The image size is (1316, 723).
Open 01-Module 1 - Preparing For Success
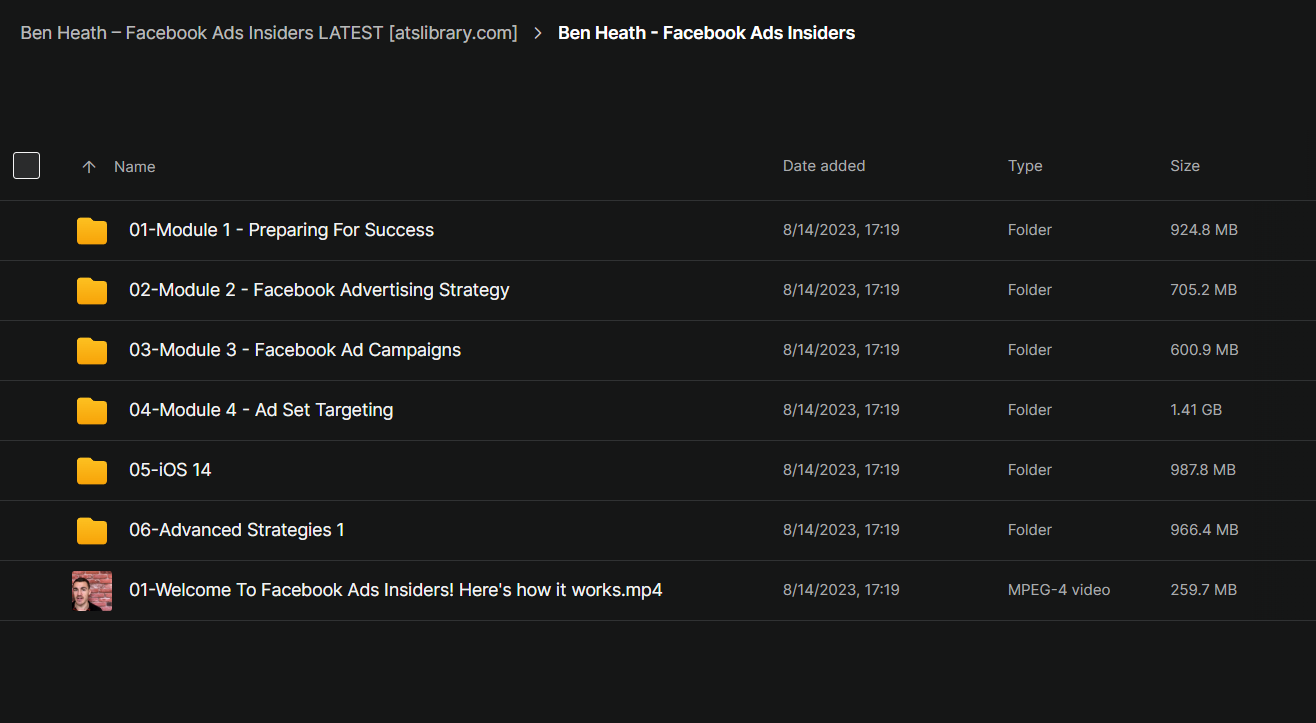(281, 230)
